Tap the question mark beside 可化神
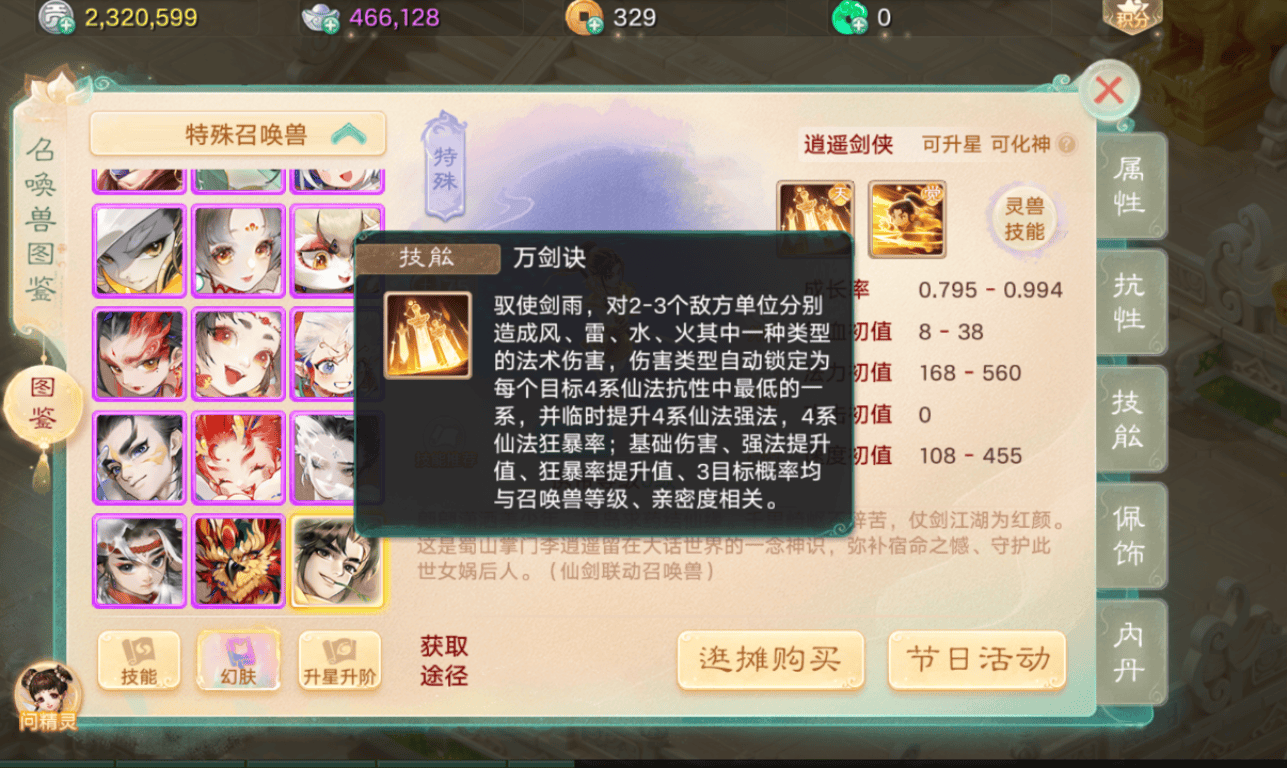1287x768 pixels. [x=1066, y=145]
